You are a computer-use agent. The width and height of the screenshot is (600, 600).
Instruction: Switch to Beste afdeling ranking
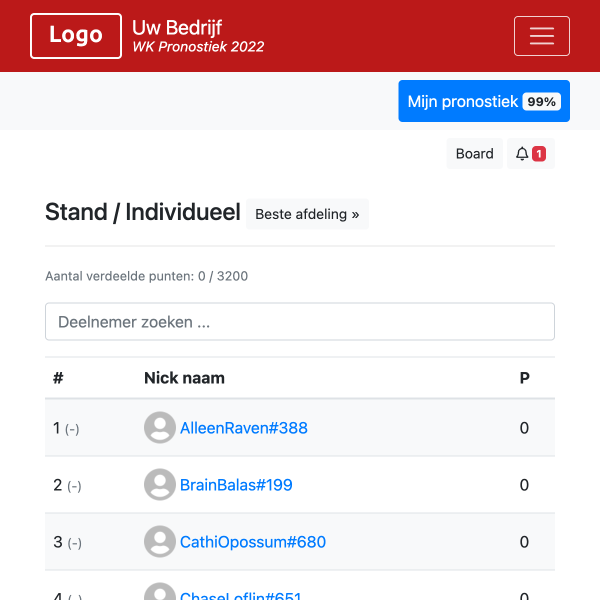click(x=307, y=214)
